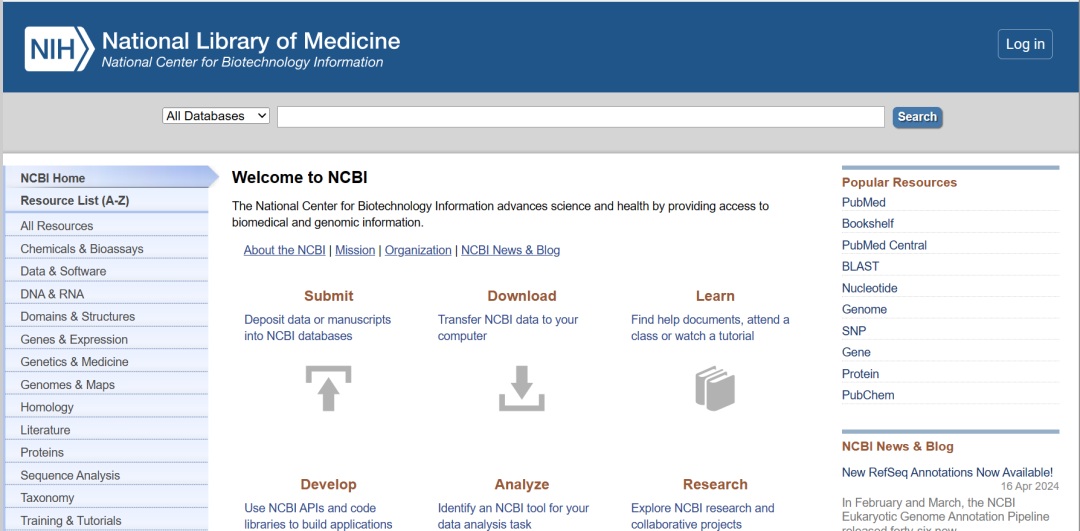Select NCBI Home in sidebar

(110, 178)
